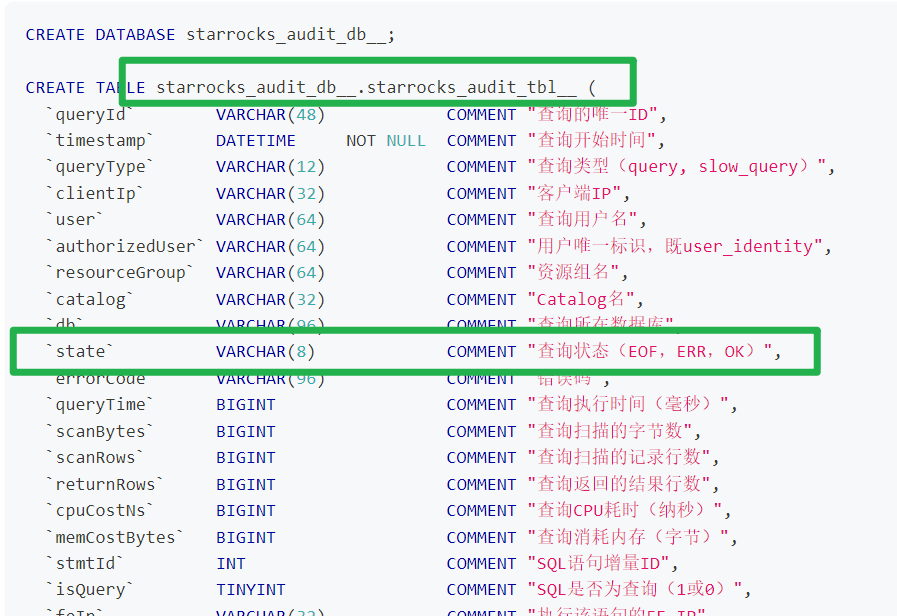Click the `queryId` column name
The height and width of the screenshot is (616, 897).
coord(89,114)
